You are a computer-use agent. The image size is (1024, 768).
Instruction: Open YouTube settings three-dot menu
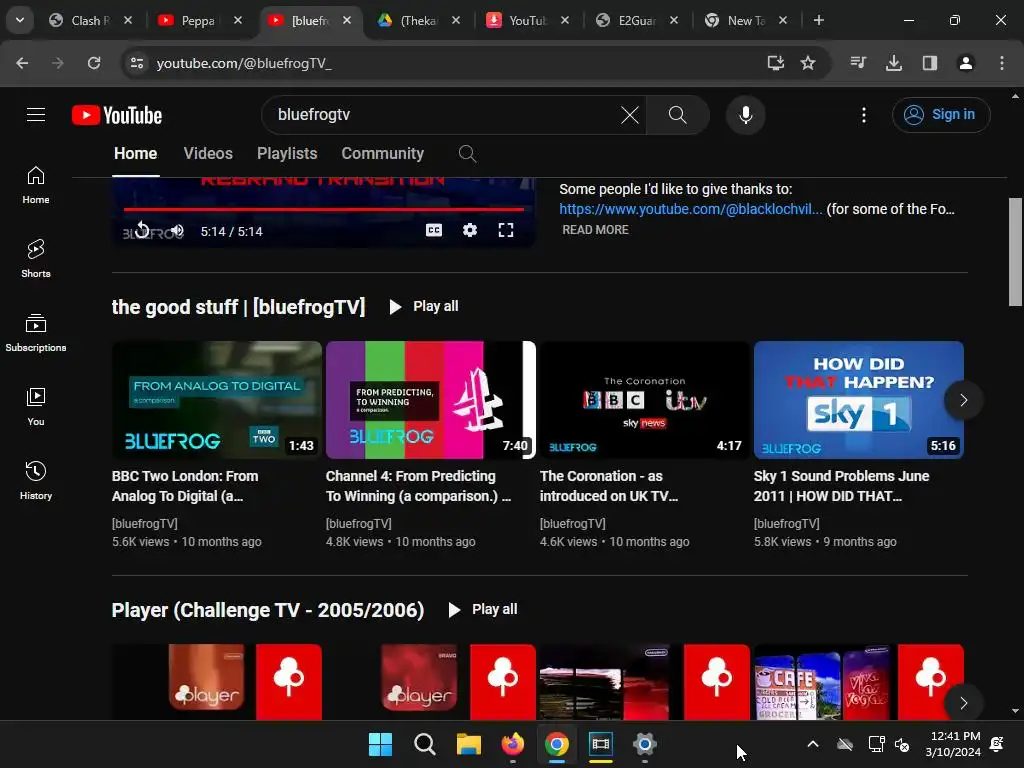coord(863,115)
